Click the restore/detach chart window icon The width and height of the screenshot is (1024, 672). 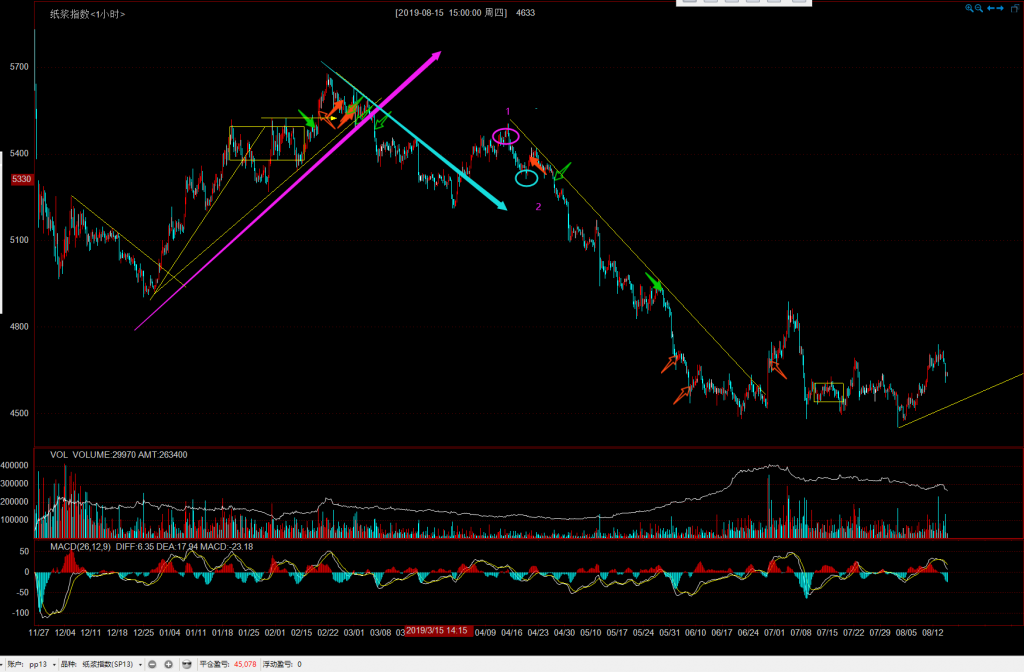(1015, 8)
